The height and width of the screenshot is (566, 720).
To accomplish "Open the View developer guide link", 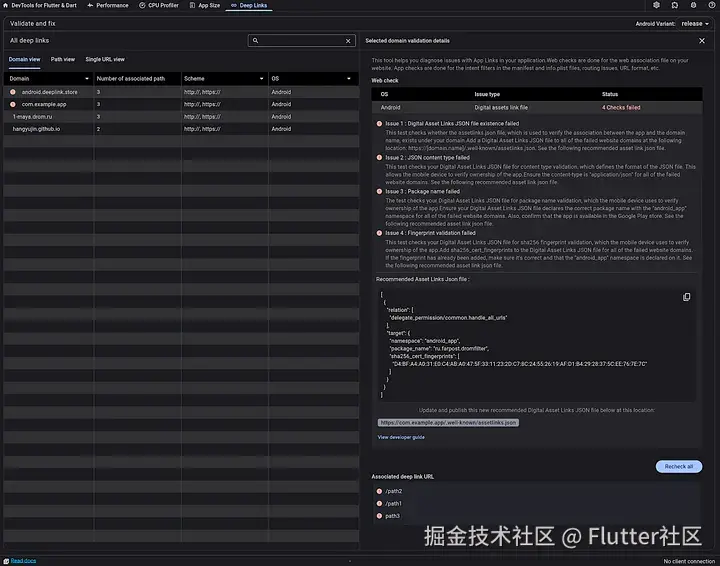I will coord(401,437).
